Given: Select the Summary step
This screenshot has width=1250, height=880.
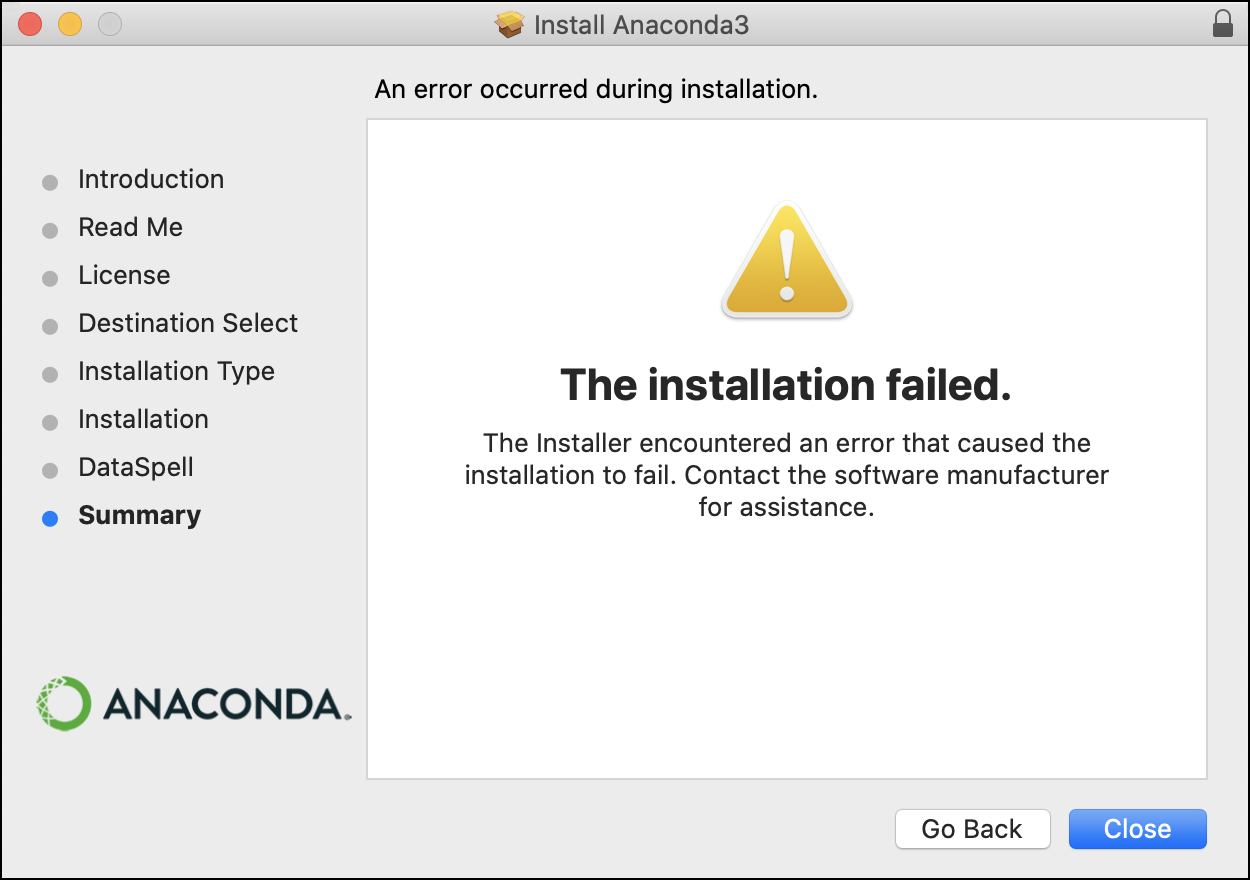Looking at the screenshot, I should pyautogui.click(x=140, y=515).
